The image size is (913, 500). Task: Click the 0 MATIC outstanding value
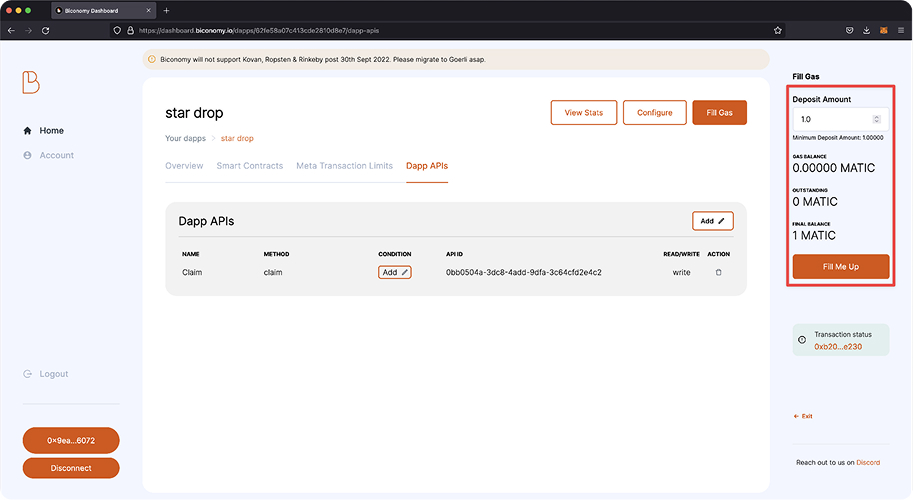pyautogui.click(x=815, y=202)
